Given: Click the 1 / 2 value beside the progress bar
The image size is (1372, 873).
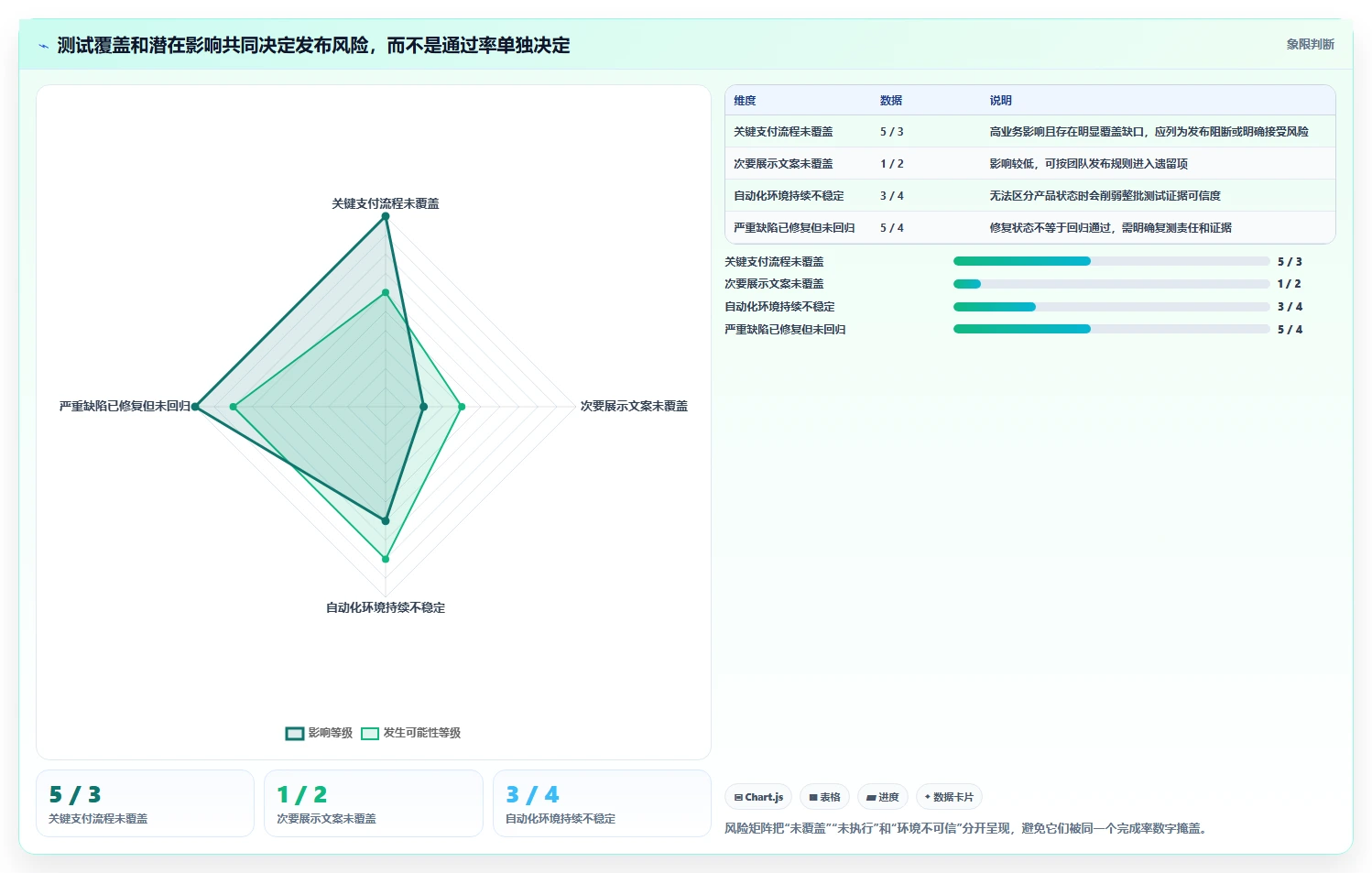Looking at the screenshot, I should [x=1290, y=284].
